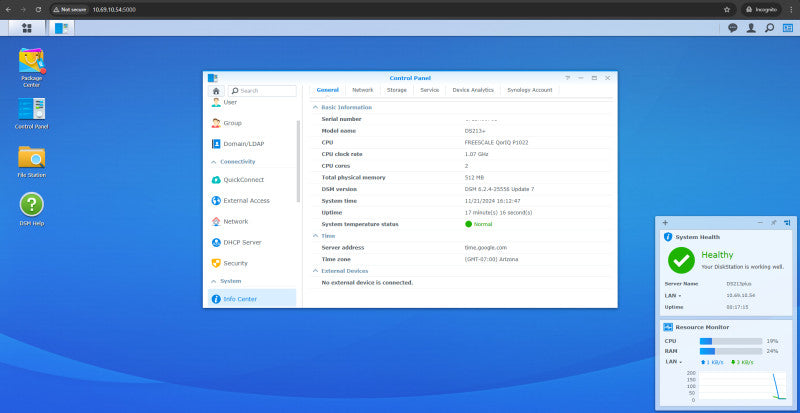
Task: Open the DSM Main Menu grid icon
Action: point(27,28)
